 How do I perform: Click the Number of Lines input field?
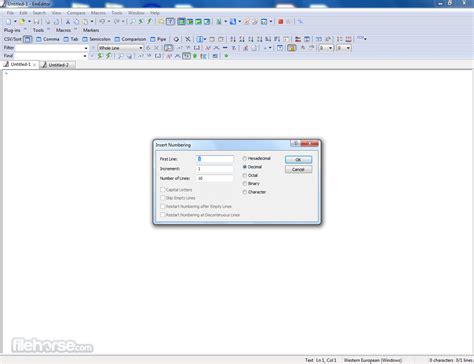click(215, 178)
